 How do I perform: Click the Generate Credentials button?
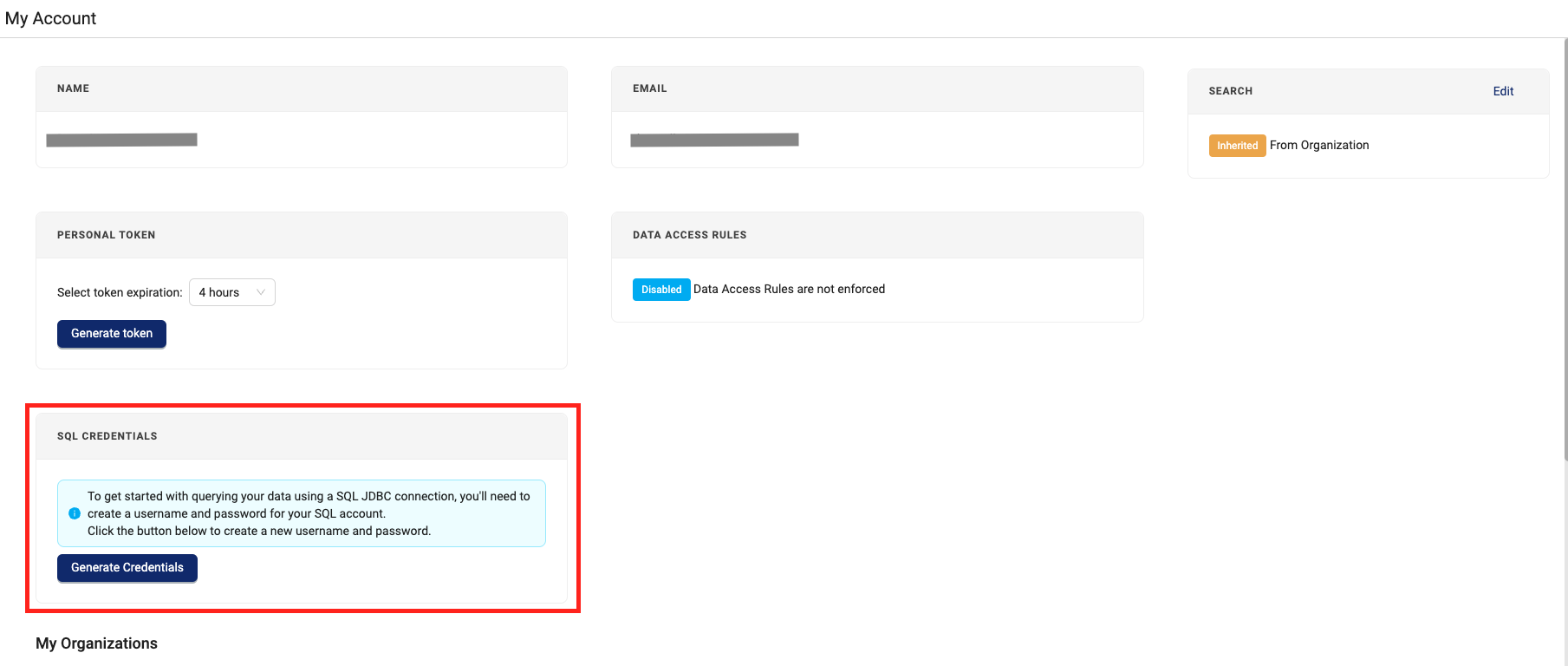(127, 568)
